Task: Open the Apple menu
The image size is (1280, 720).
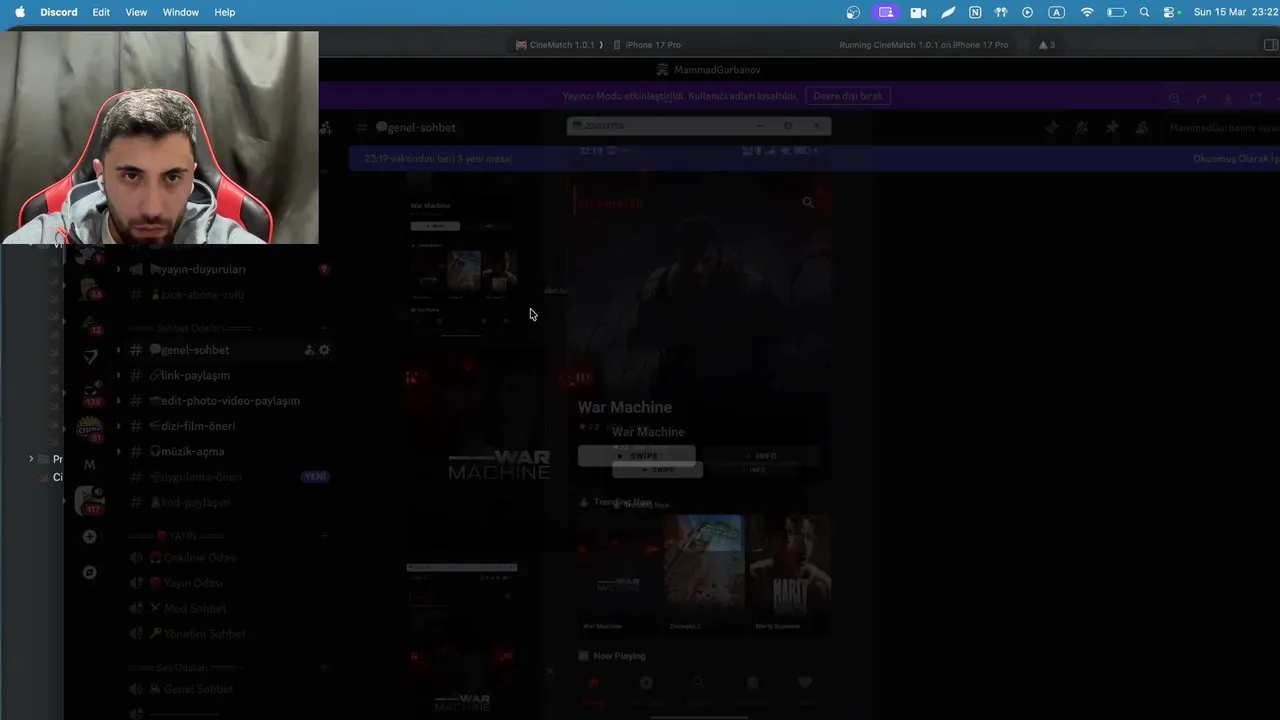Action: tap(19, 12)
